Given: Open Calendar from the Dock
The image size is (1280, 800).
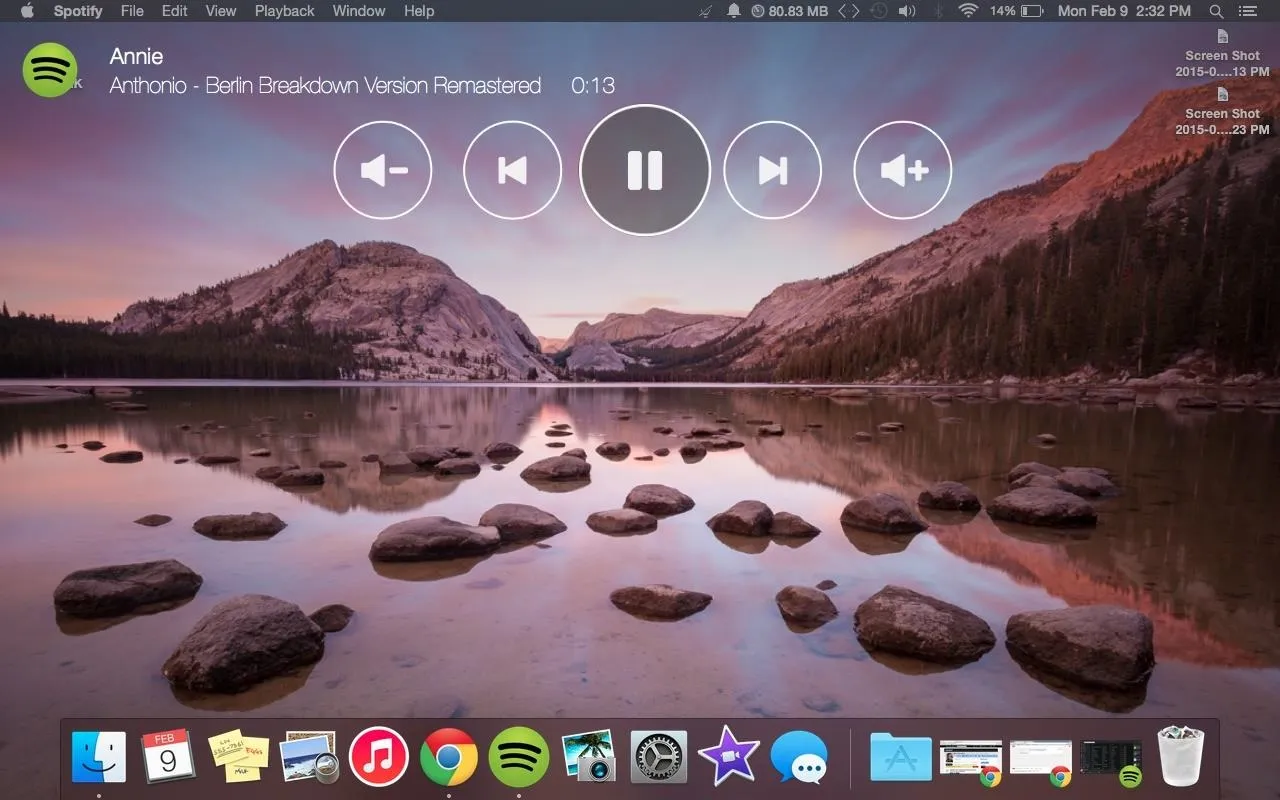Looking at the screenshot, I should tap(168, 757).
